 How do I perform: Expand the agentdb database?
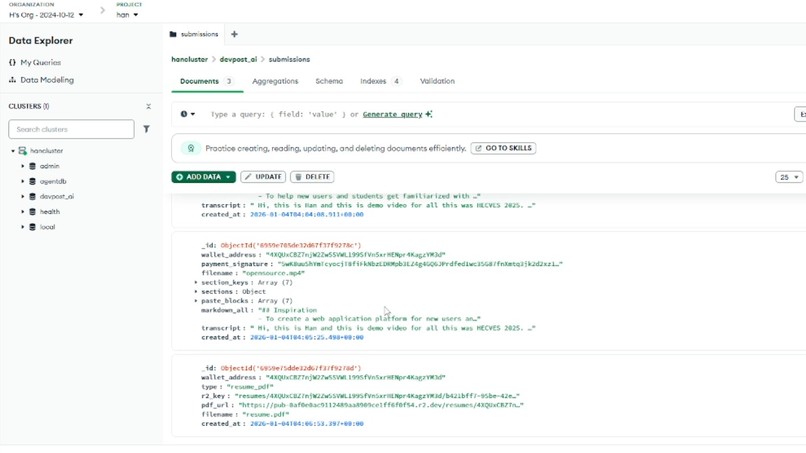[23, 182]
